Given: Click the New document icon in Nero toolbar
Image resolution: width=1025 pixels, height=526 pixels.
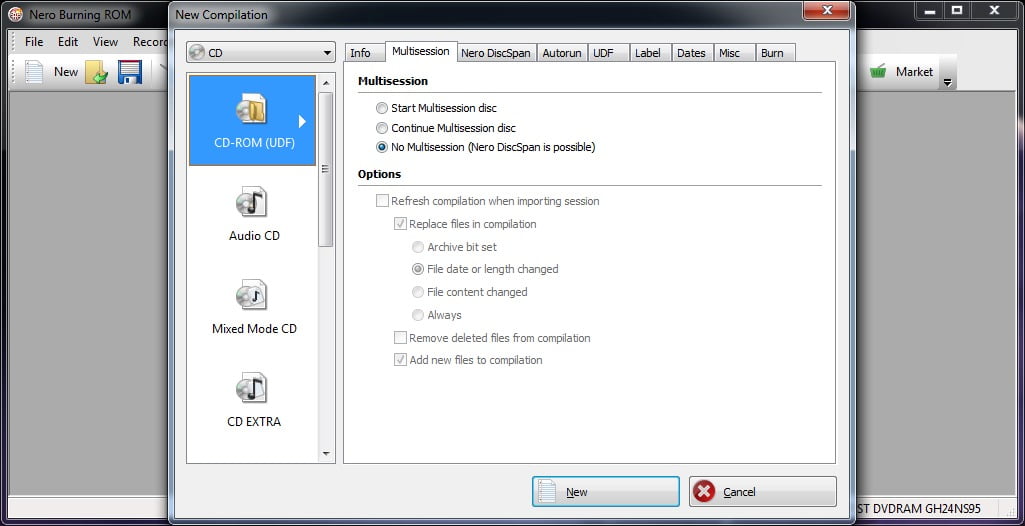Looking at the screenshot, I should pos(35,72).
